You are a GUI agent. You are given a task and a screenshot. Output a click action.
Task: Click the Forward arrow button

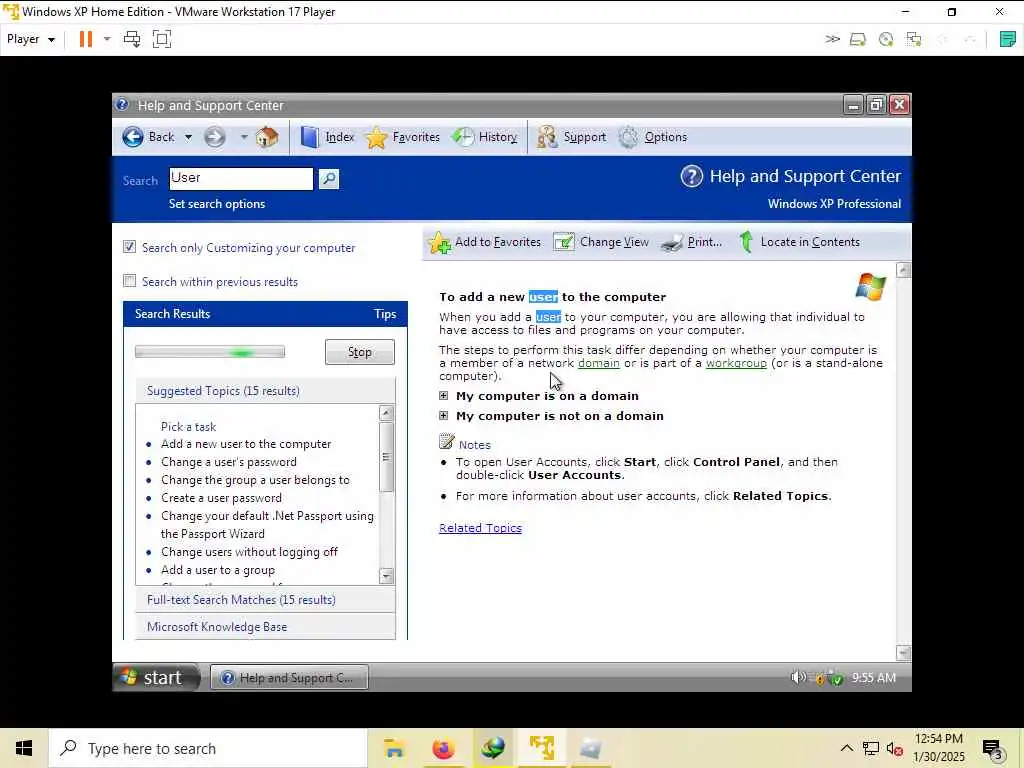pos(214,137)
